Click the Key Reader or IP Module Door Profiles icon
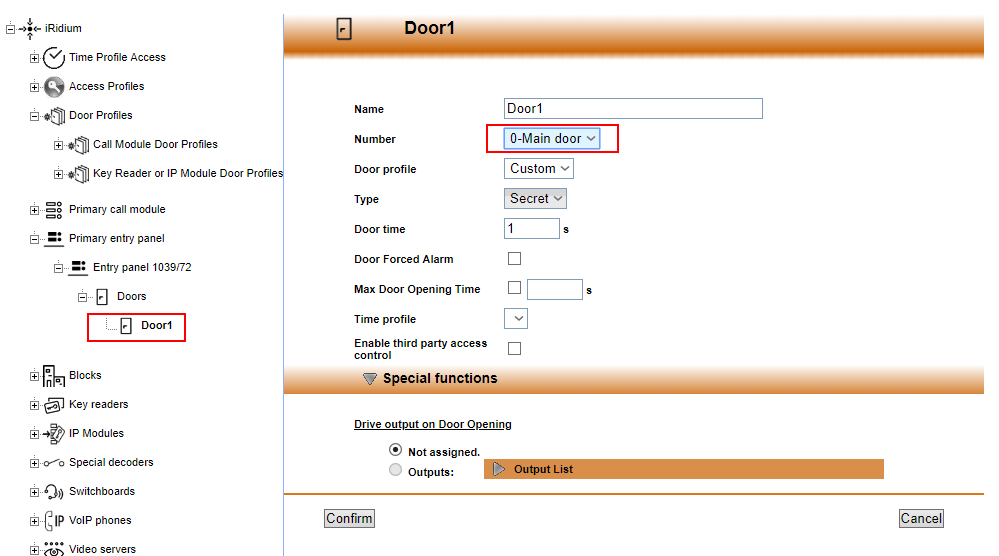Image resolution: width=999 pixels, height=556 pixels. [x=78, y=173]
